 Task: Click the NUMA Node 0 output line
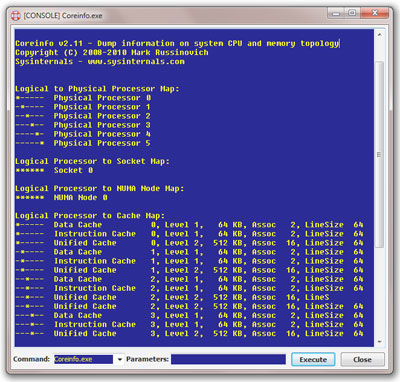point(62,198)
